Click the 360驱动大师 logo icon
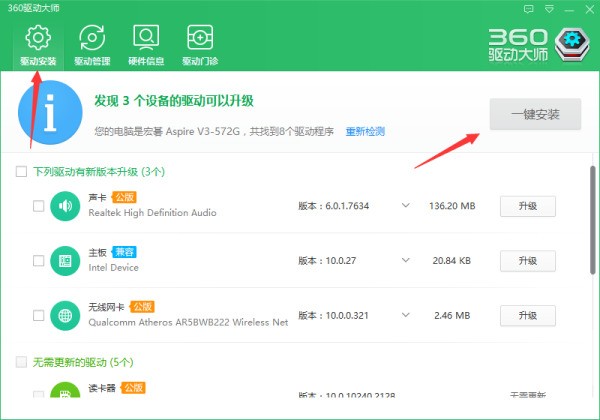This screenshot has width=600, height=420. point(572,45)
